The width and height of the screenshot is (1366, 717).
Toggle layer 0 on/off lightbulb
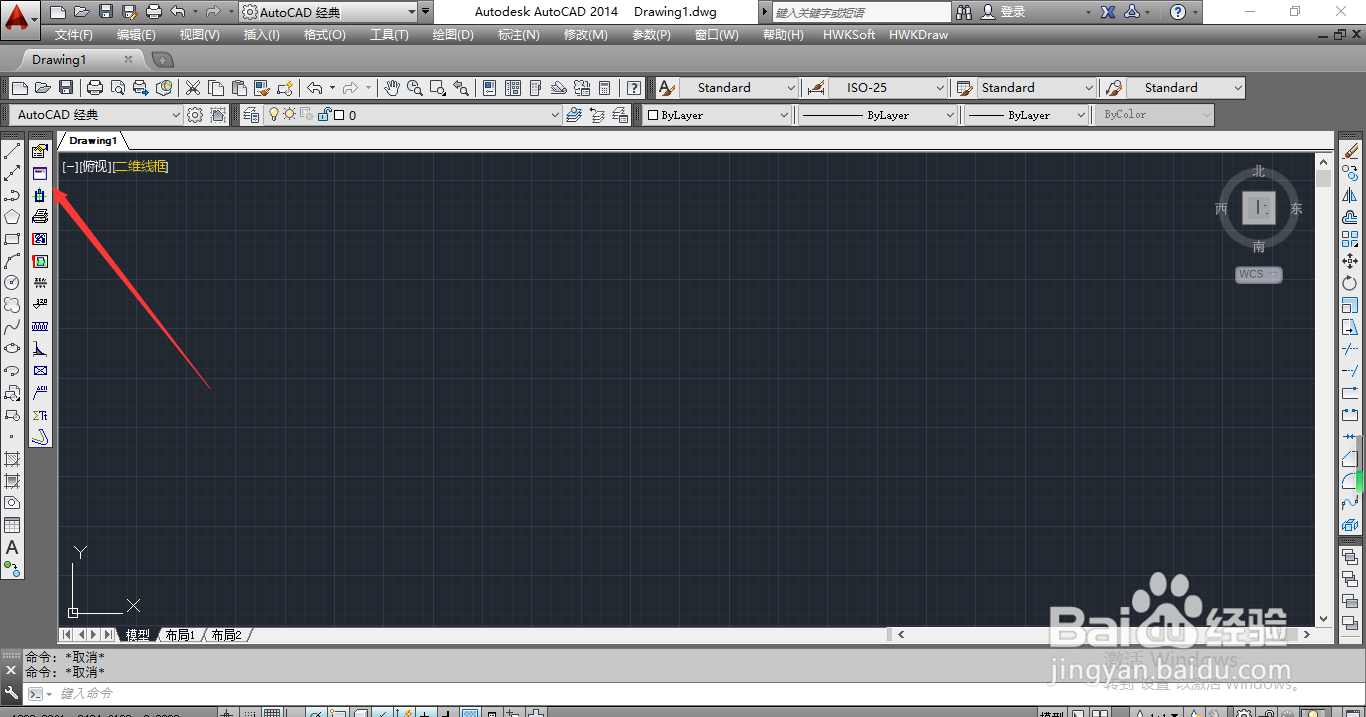tap(273, 115)
